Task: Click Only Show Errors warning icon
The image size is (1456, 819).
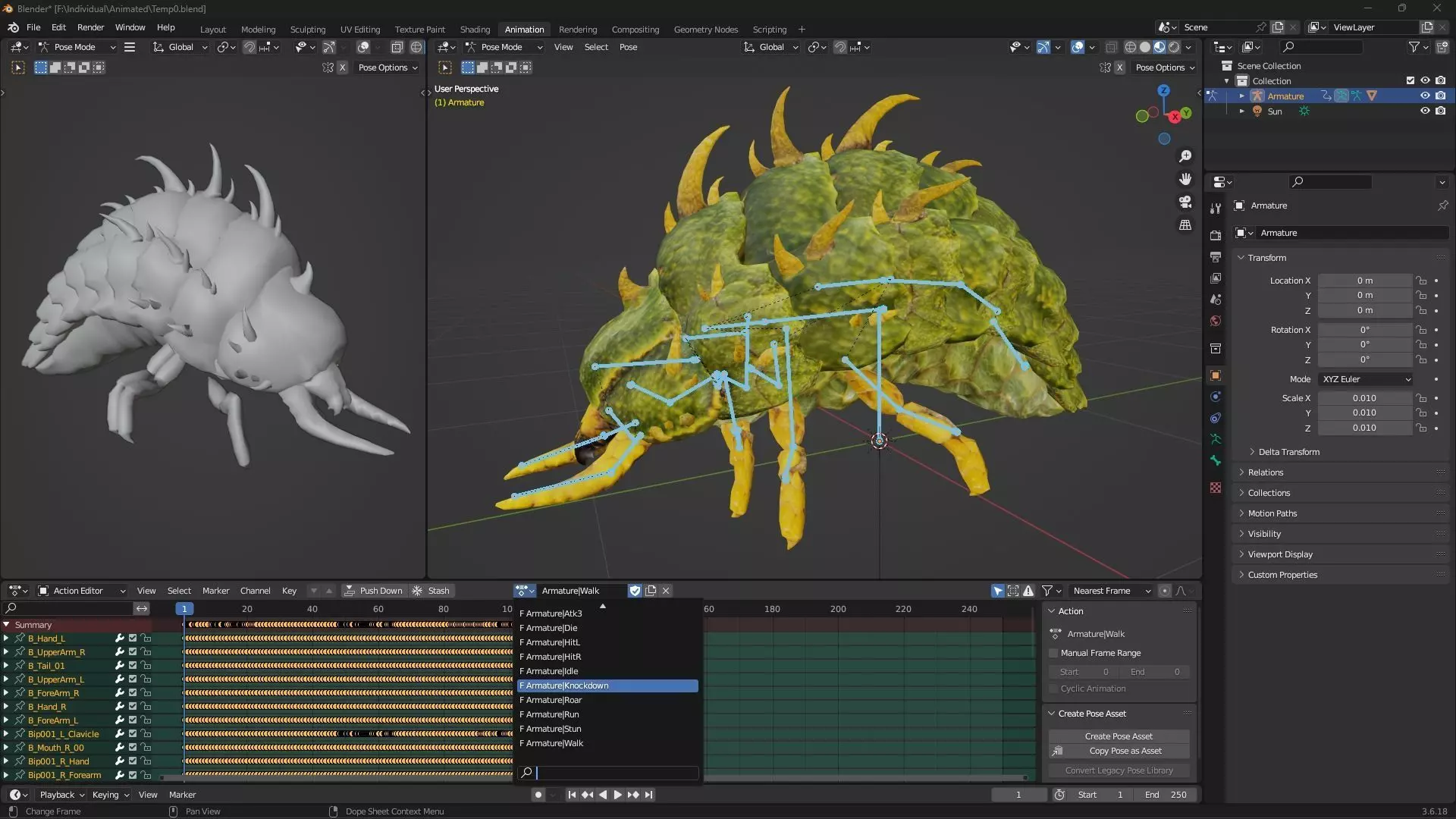Action: [1028, 591]
